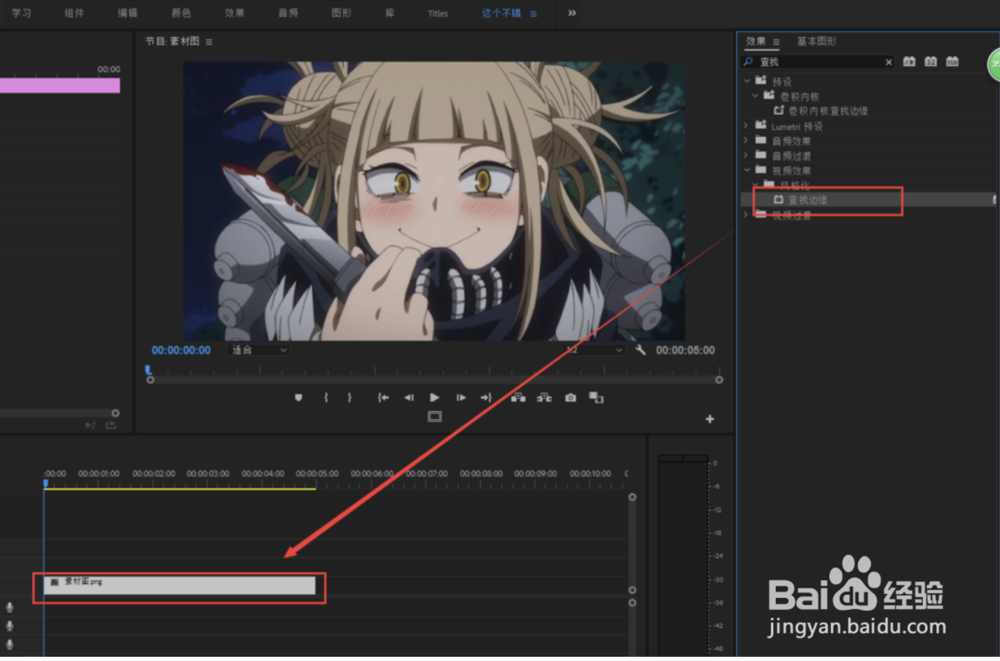Collapse the 卷积内核 folder
Viewport: 1000px width, 661px height.
pos(755,96)
